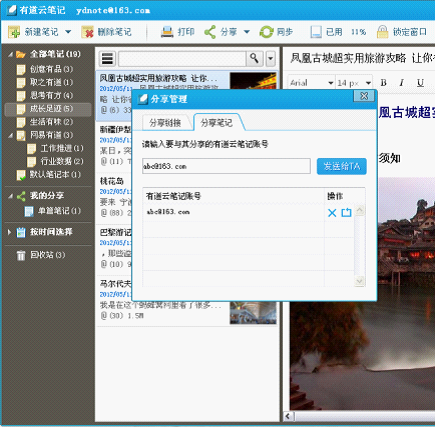Open the 回收站 (3) recycle bin
This screenshot has width=435, height=427.
[41, 255]
